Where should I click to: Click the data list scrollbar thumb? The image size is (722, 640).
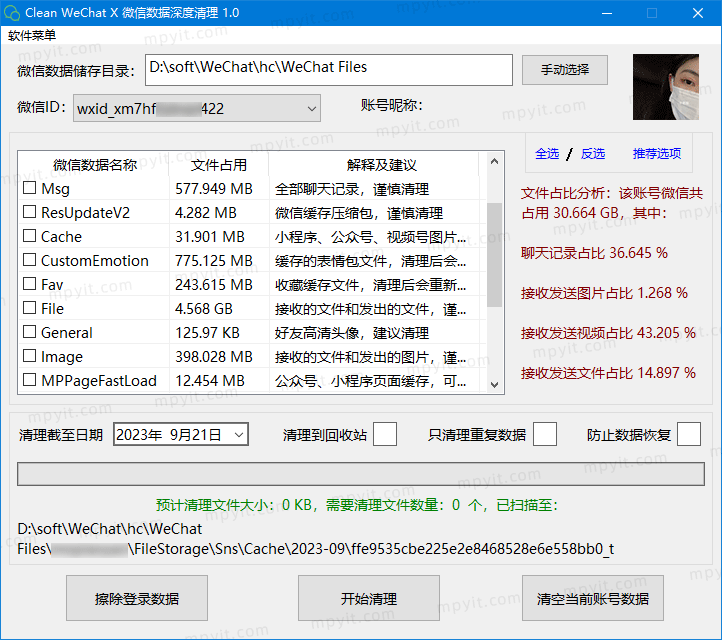(x=495, y=254)
